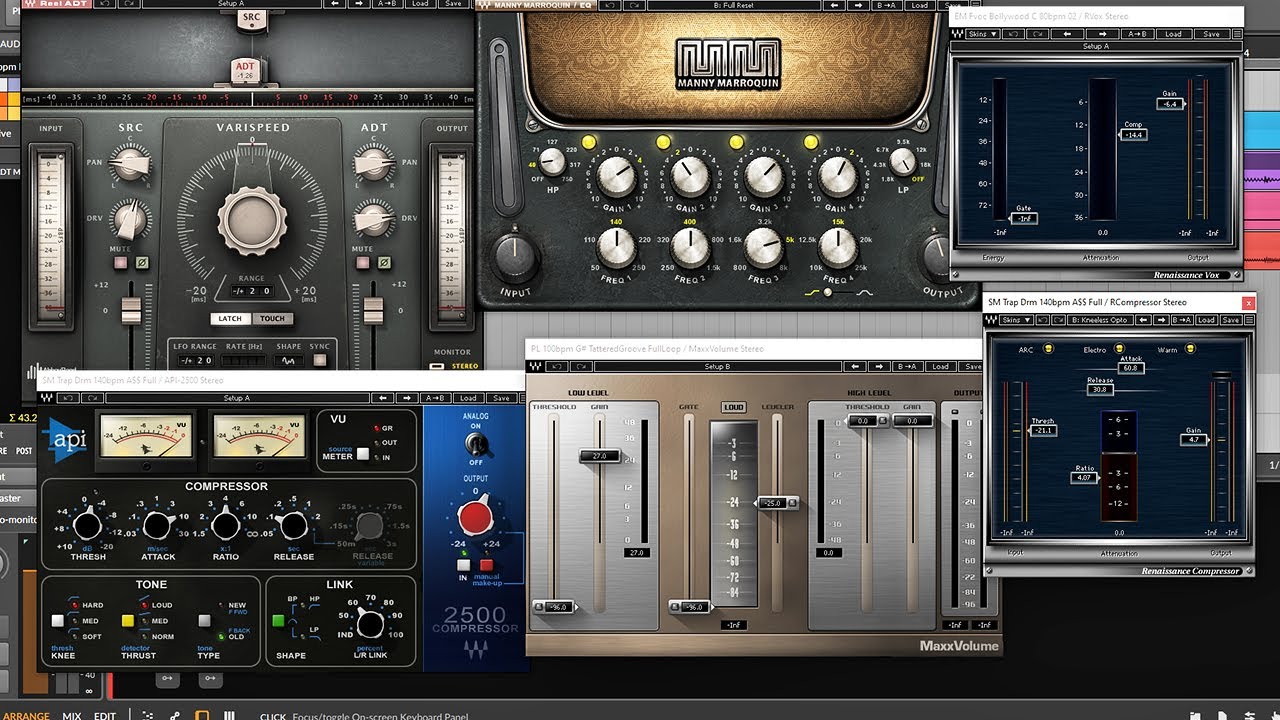
Task: Click previous preset arrow in API-2500 toolbar
Action: click(x=384, y=398)
